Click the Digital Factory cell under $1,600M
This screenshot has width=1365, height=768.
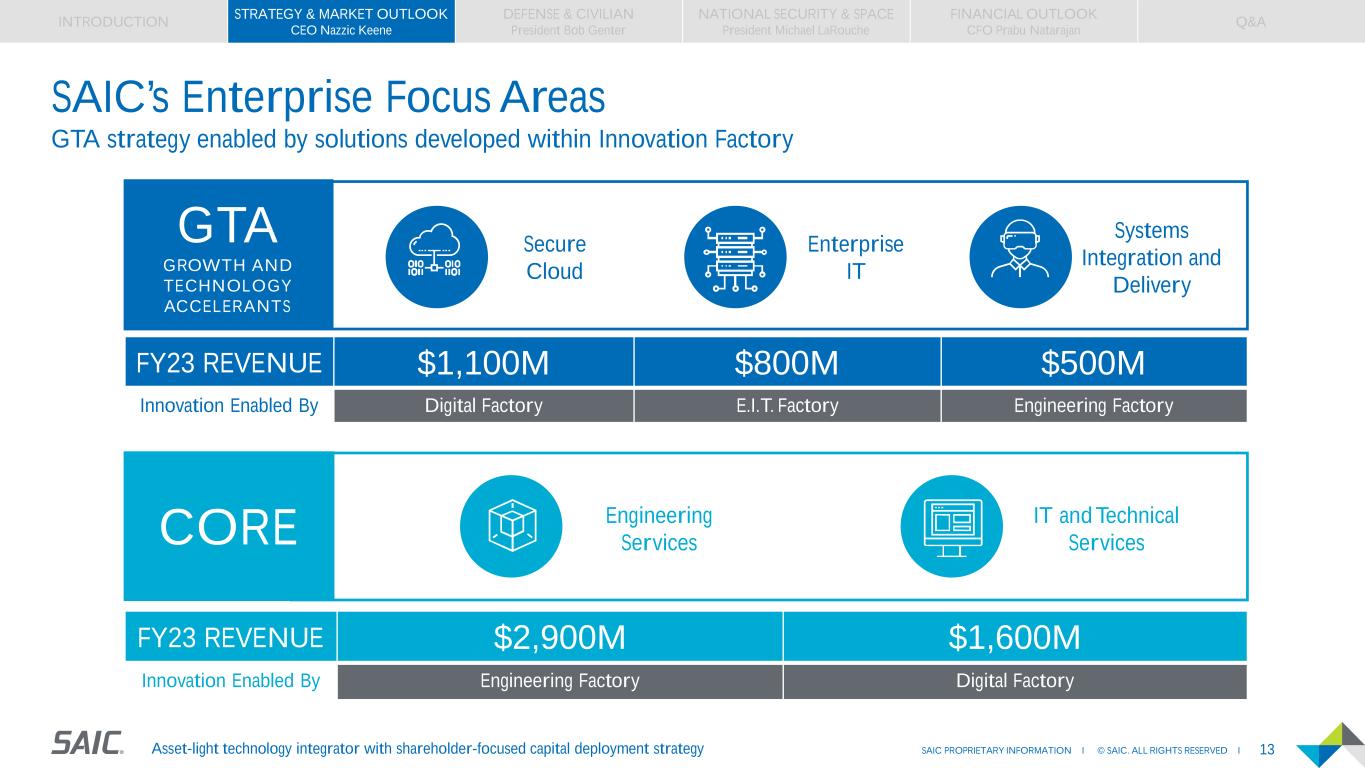pyautogui.click(x=1015, y=681)
